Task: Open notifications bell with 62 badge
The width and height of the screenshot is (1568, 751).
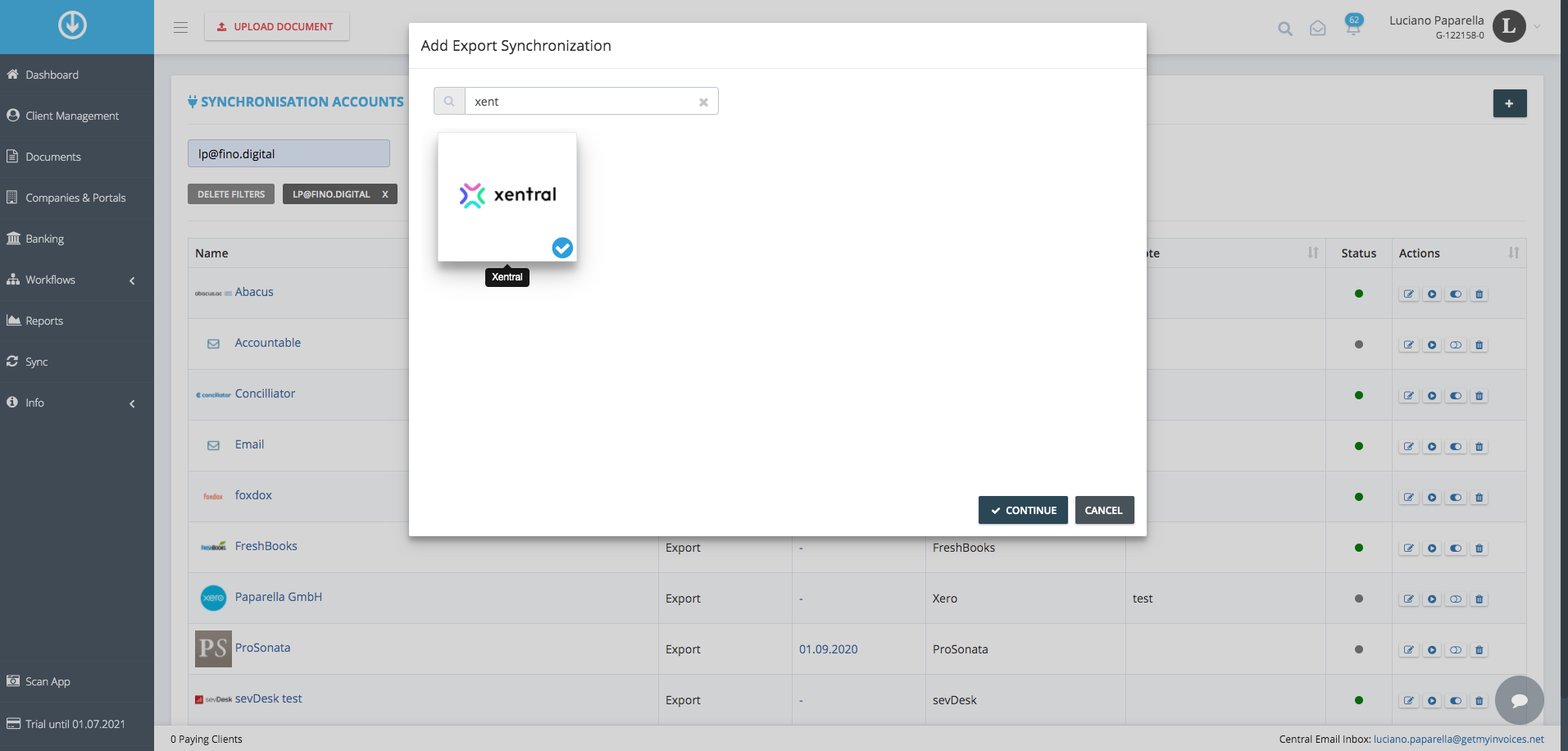Action: pyautogui.click(x=1353, y=25)
